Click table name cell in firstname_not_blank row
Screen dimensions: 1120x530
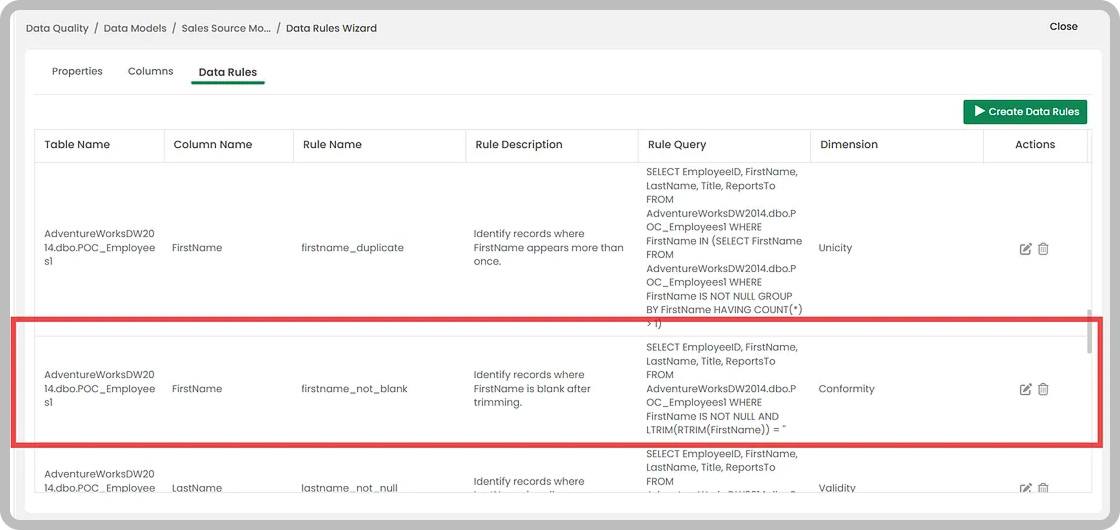(99, 389)
